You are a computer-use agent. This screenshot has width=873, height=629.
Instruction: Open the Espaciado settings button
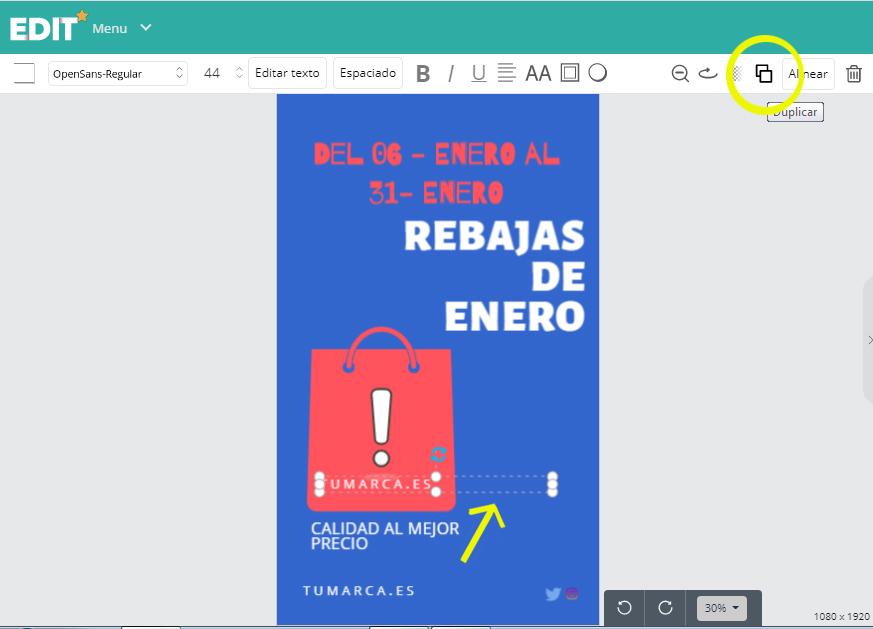(x=368, y=72)
